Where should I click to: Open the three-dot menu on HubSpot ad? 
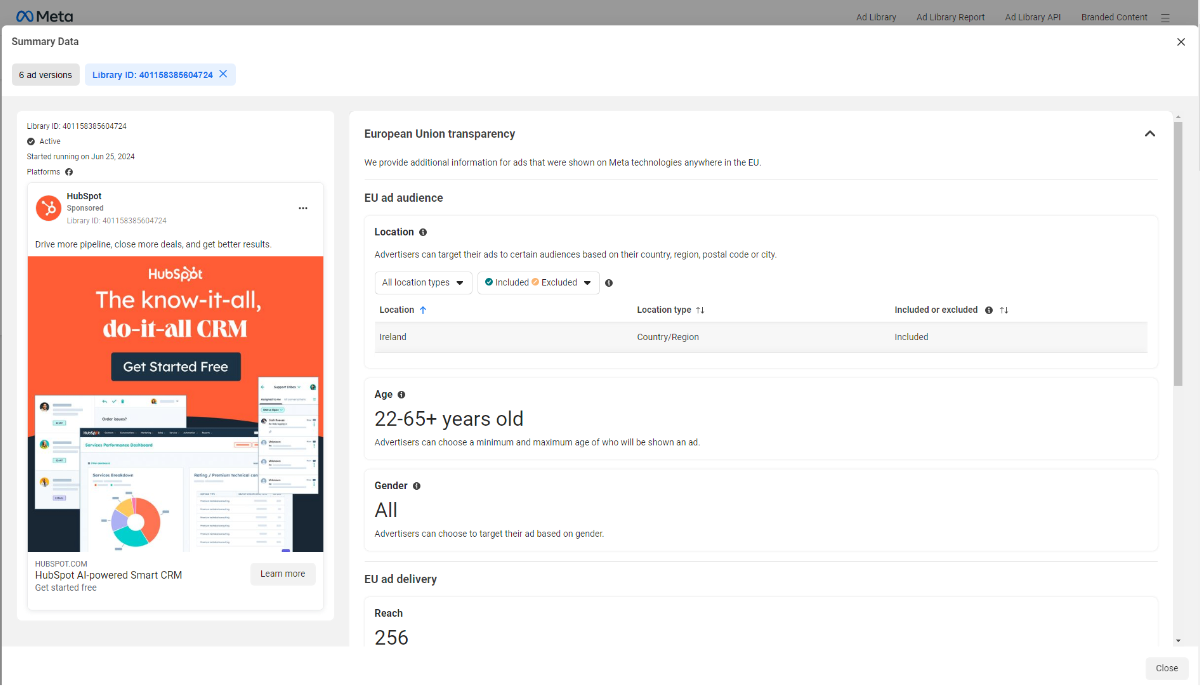click(x=303, y=208)
